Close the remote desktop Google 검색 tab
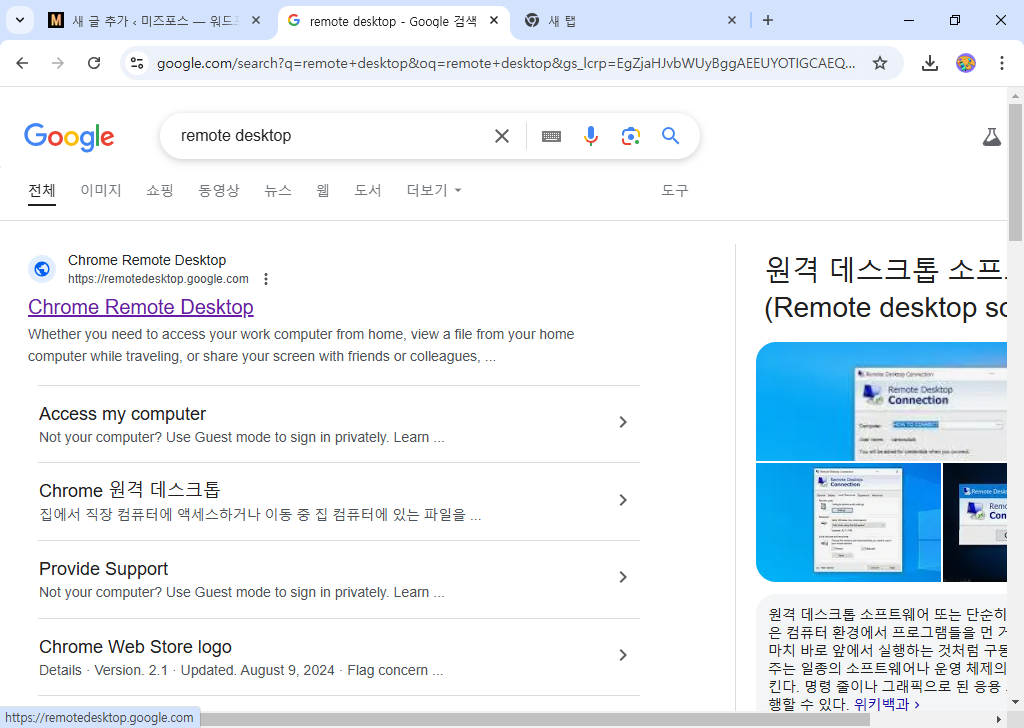1024x728 pixels. point(494,20)
